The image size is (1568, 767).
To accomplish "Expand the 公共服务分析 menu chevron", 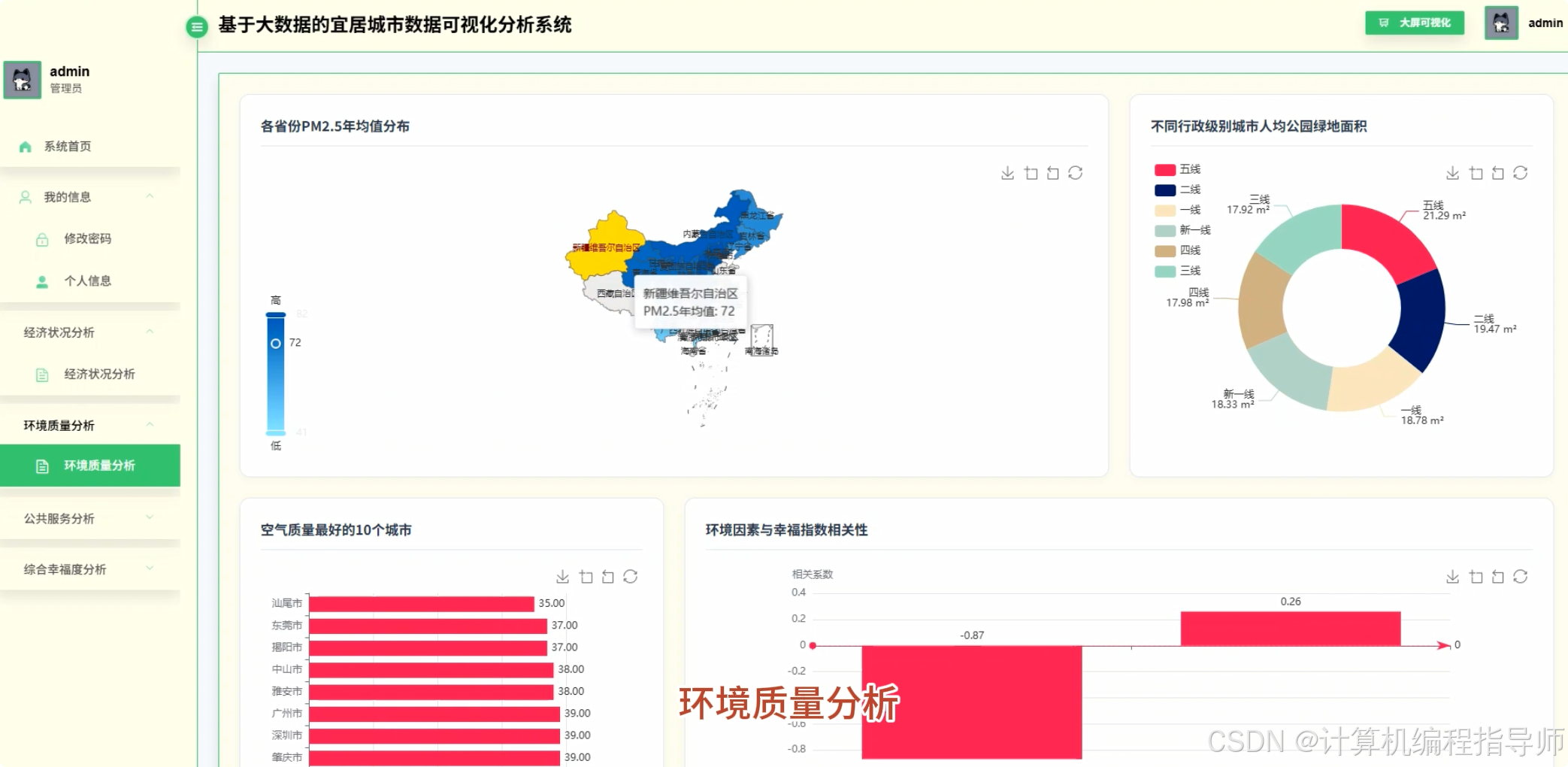I will 150,517.
